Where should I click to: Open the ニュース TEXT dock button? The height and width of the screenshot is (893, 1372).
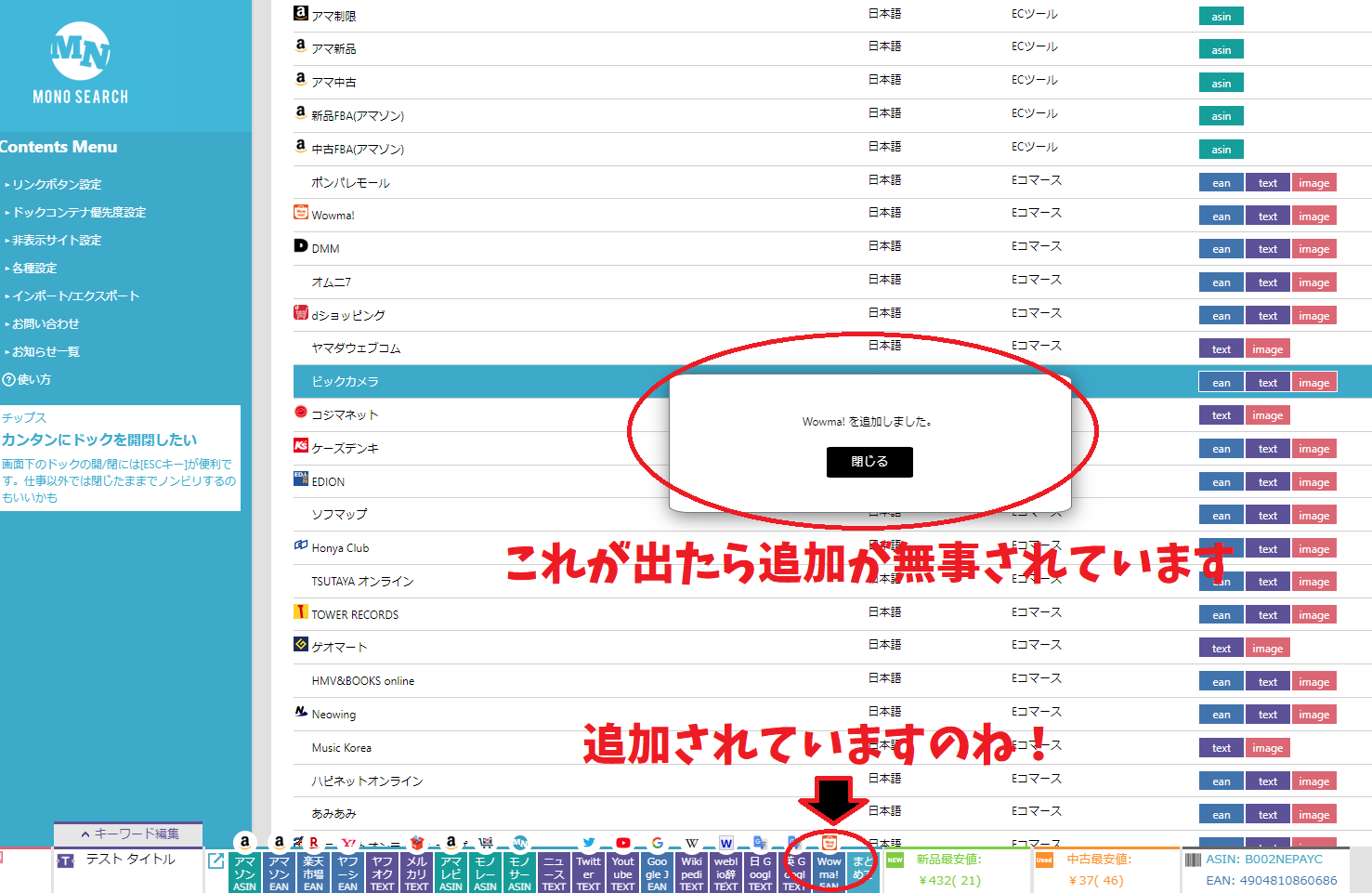pyautogui.click(x=554, y=873)
